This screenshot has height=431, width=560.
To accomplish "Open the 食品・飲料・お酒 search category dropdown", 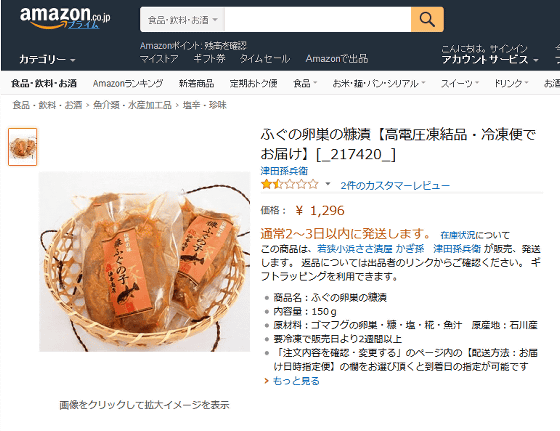I will pyautogui.click(x=182, y=20).
